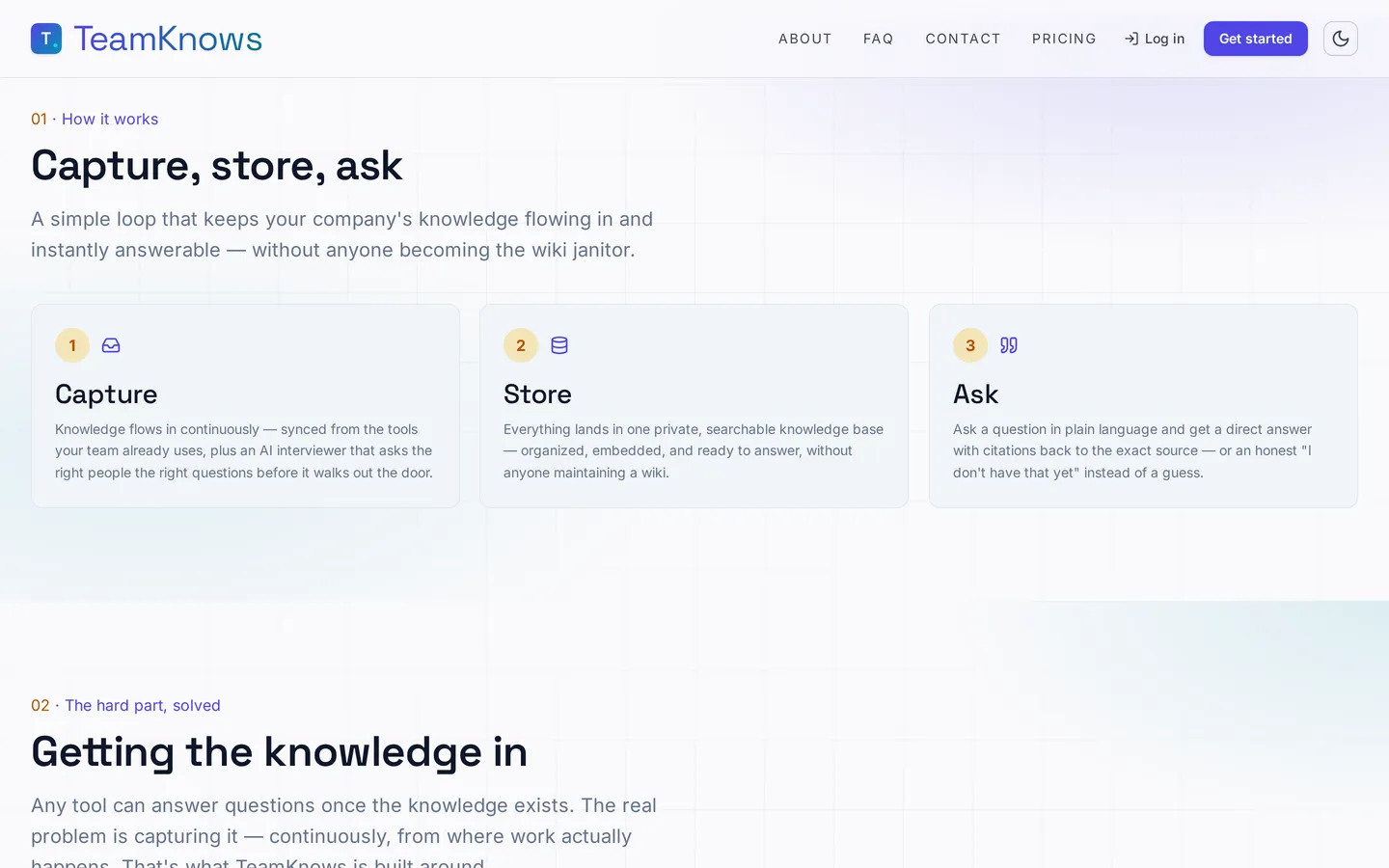Click the Capture card description text
The image size is (1389, 868).
point(244,450)
